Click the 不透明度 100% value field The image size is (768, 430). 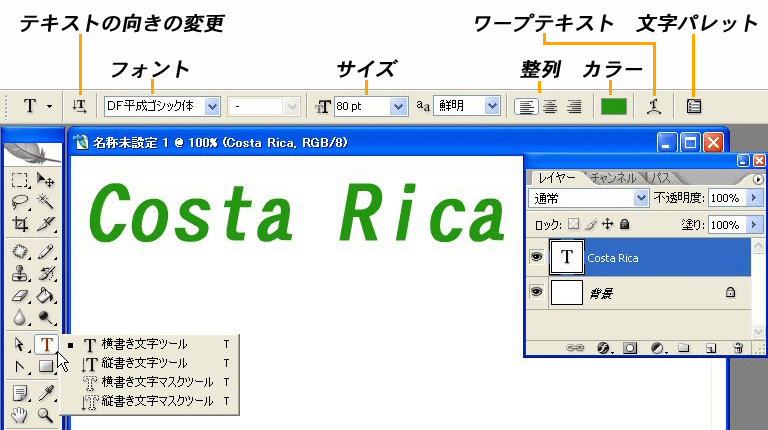[x=727, y=198]
